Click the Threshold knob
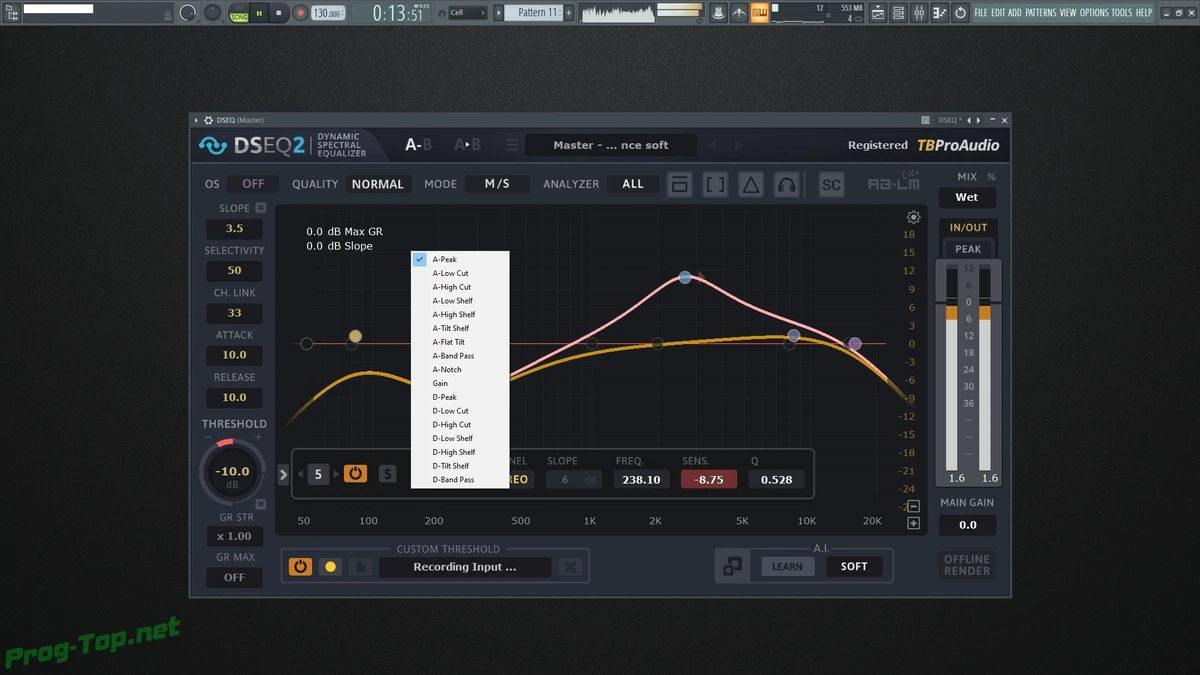Image resolution: width=1200 pixels, height=675 pixels. point(233,472)
